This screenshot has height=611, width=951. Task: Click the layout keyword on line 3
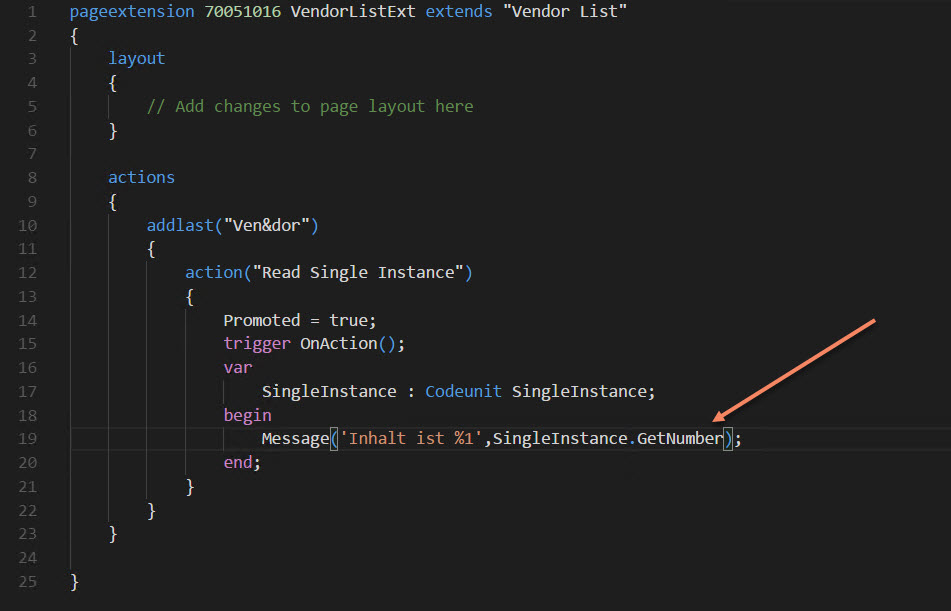[x=136, y=58]
